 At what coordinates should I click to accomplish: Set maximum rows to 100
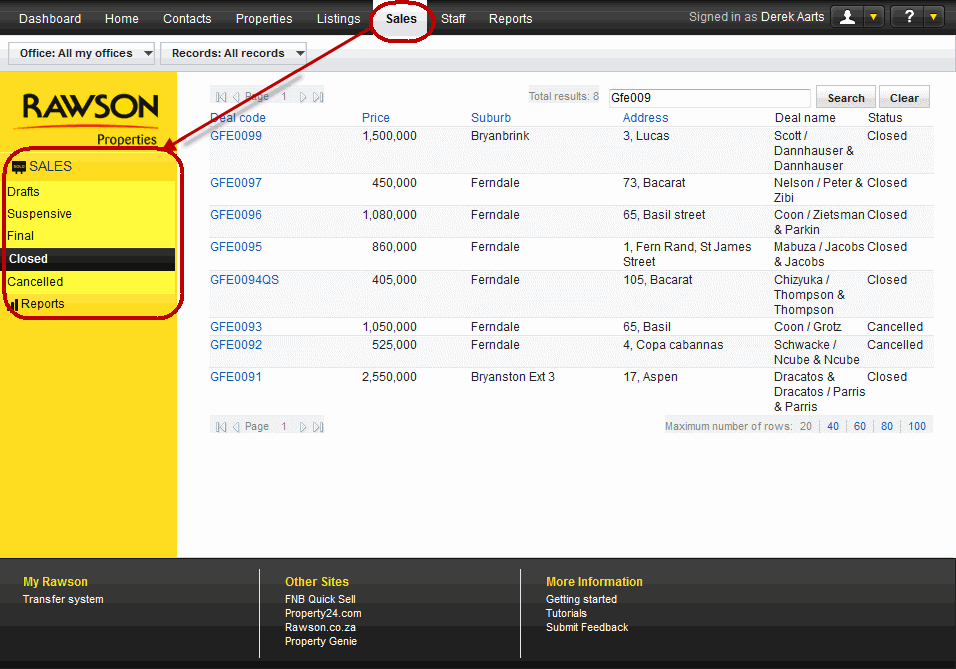tap(917, 426)
